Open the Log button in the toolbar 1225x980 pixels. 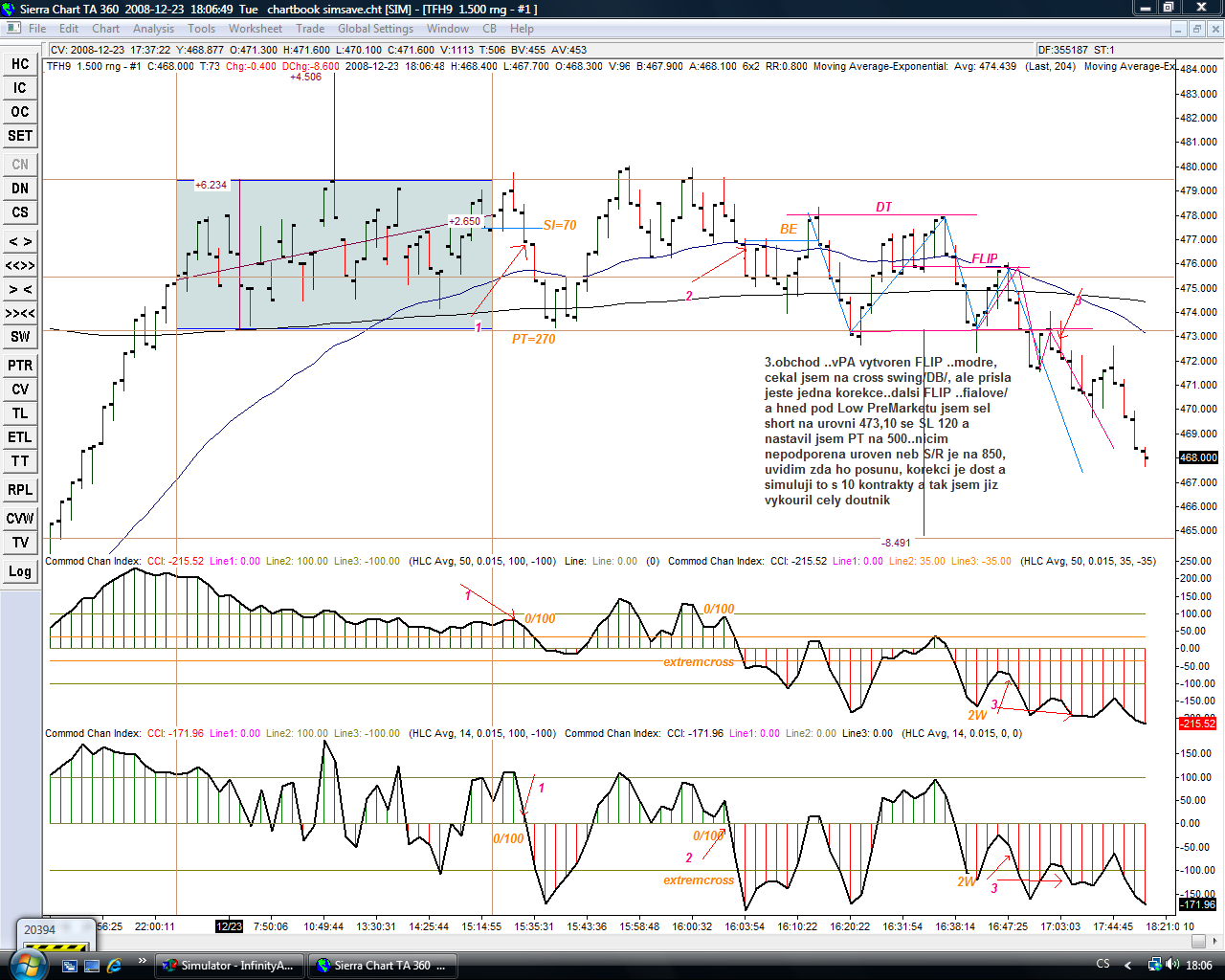point(20,571)
